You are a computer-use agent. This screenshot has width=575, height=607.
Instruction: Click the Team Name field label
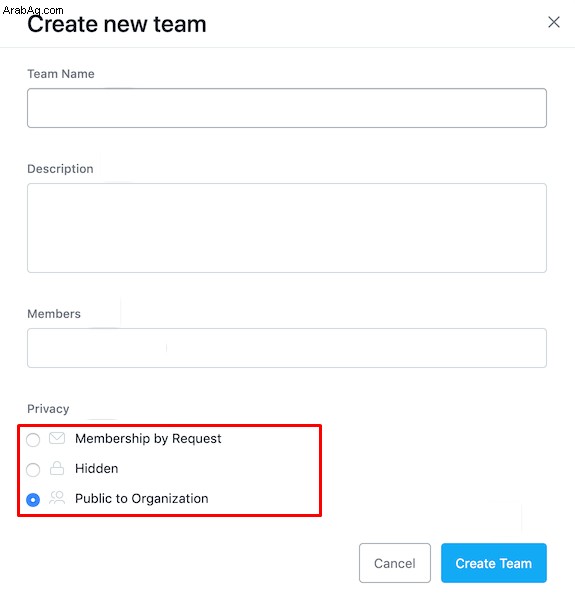61,74
